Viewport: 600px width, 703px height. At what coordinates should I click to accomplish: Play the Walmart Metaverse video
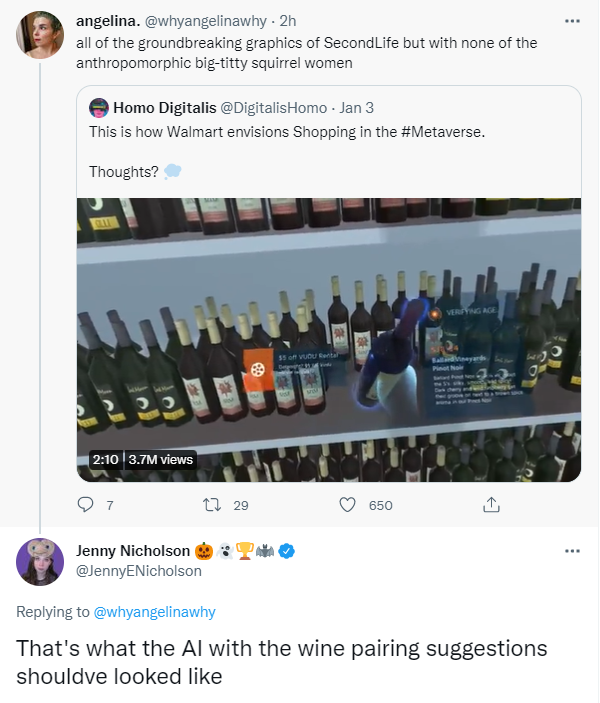329,339
